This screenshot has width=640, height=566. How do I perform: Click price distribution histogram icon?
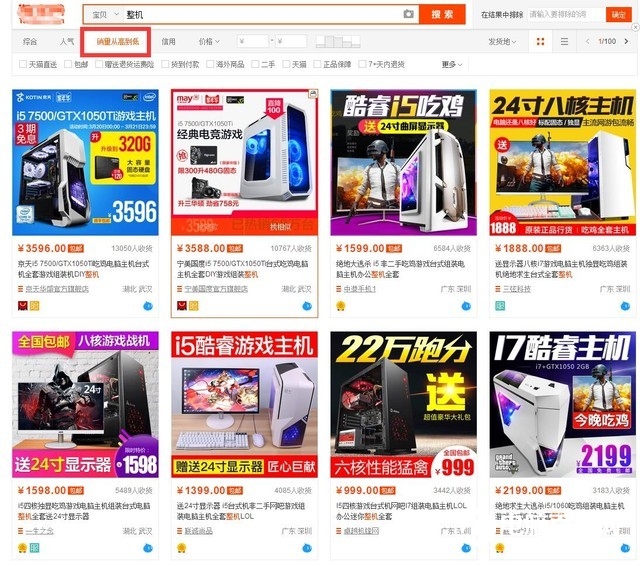(338, 42)
